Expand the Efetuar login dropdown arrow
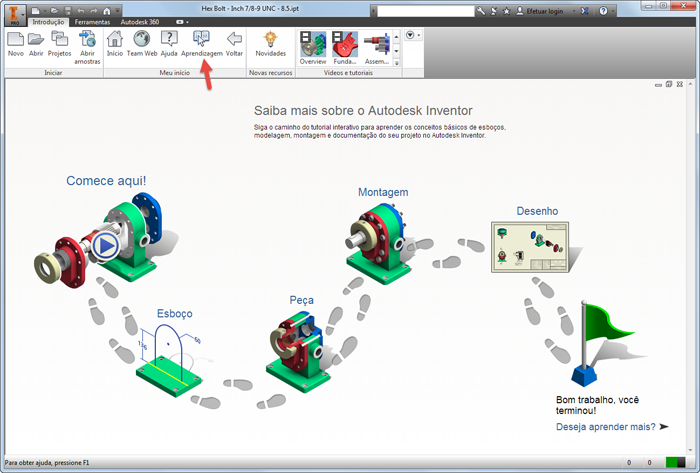 point(574,11)
